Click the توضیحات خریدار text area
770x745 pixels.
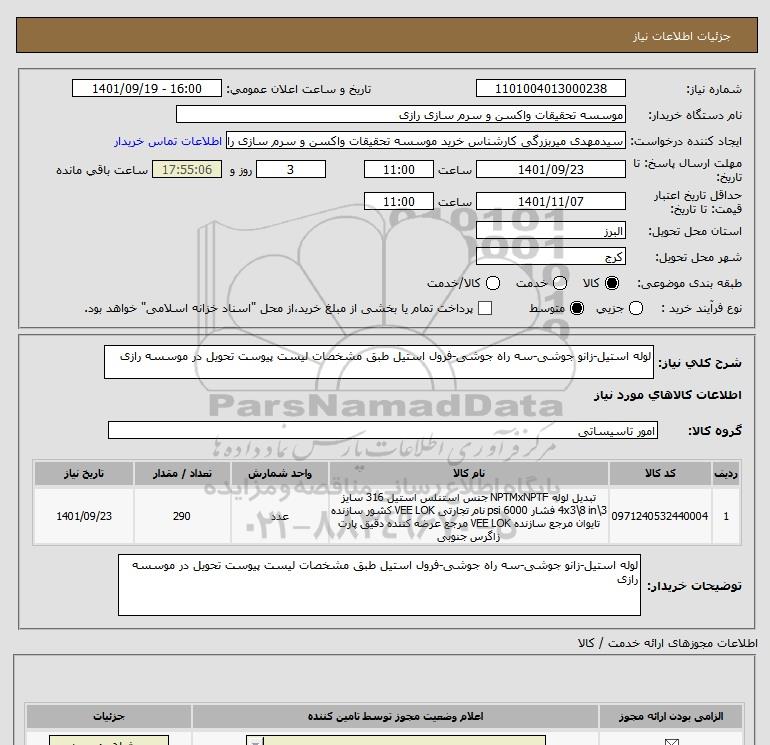(379, 585)
